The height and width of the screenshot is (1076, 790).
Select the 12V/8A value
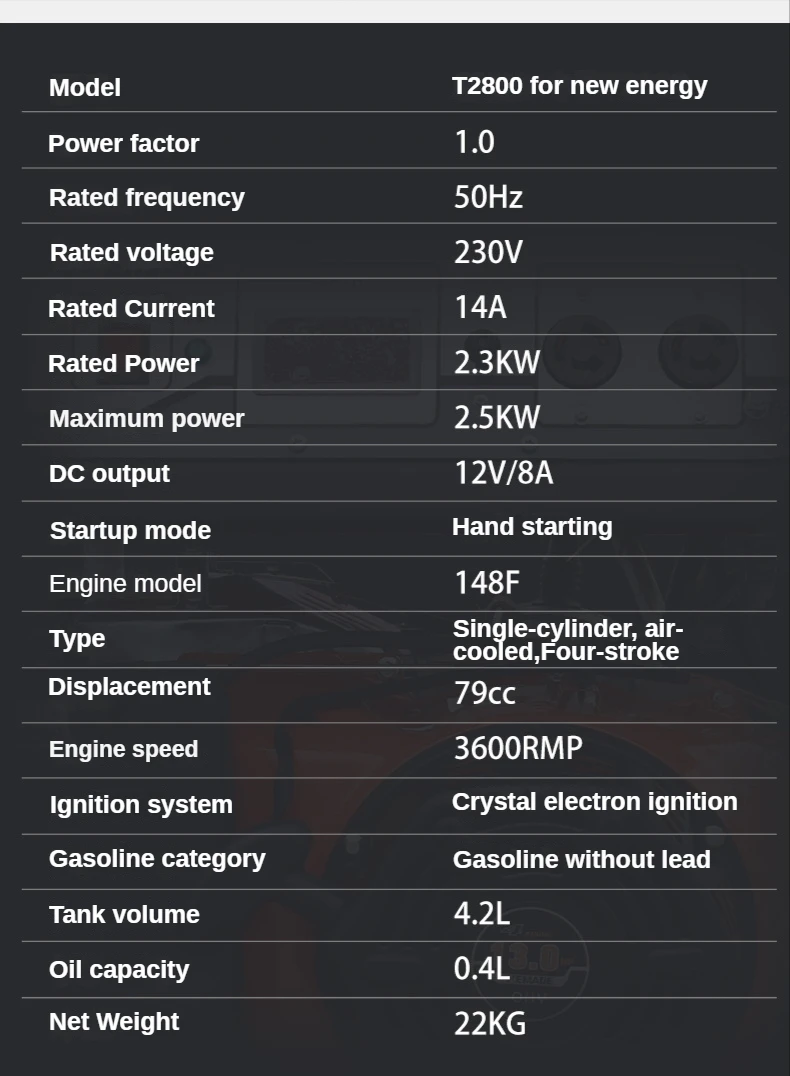503,472
